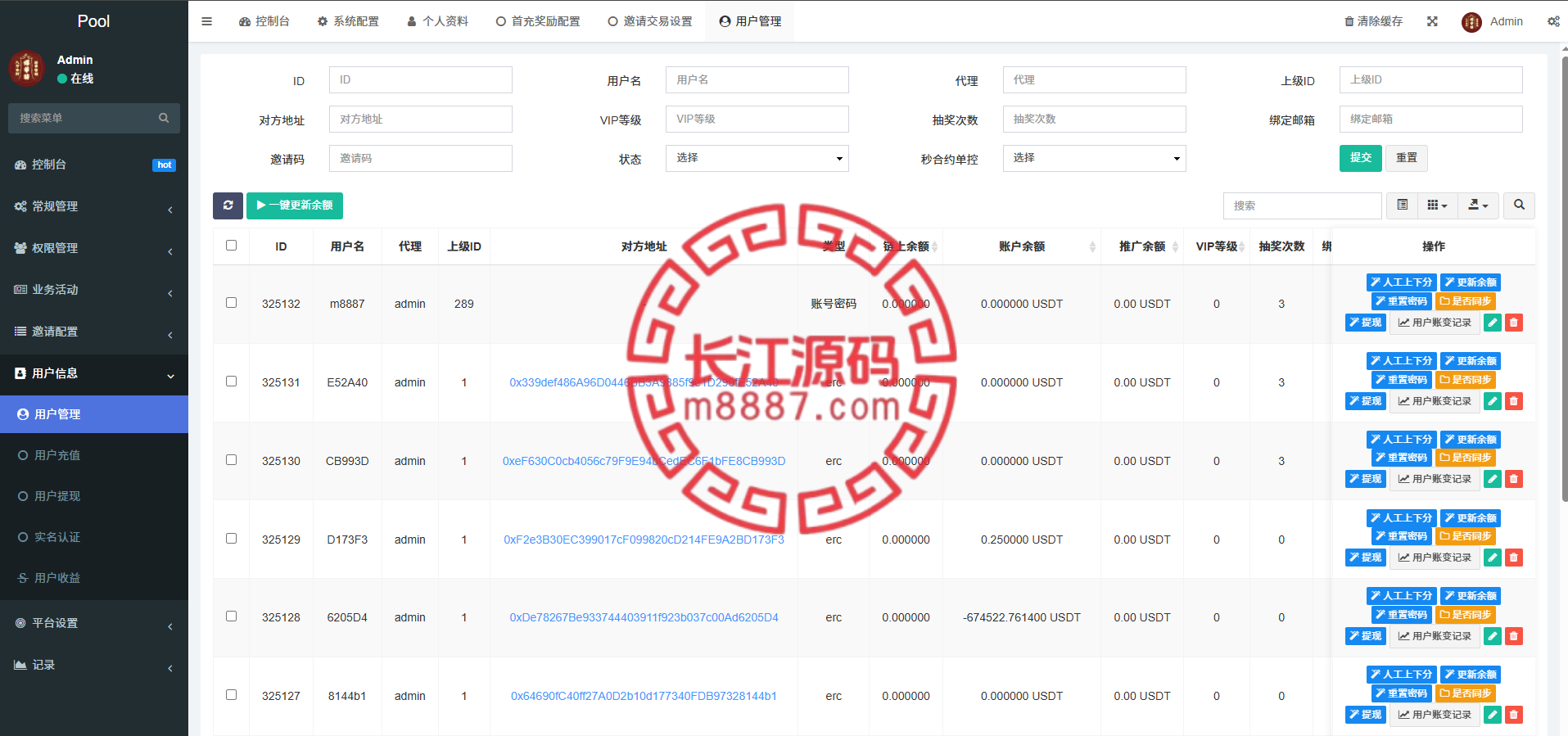Delete user 6205D4 with red trash icon
1568x736 pixels.
[x=1514, y=636]
